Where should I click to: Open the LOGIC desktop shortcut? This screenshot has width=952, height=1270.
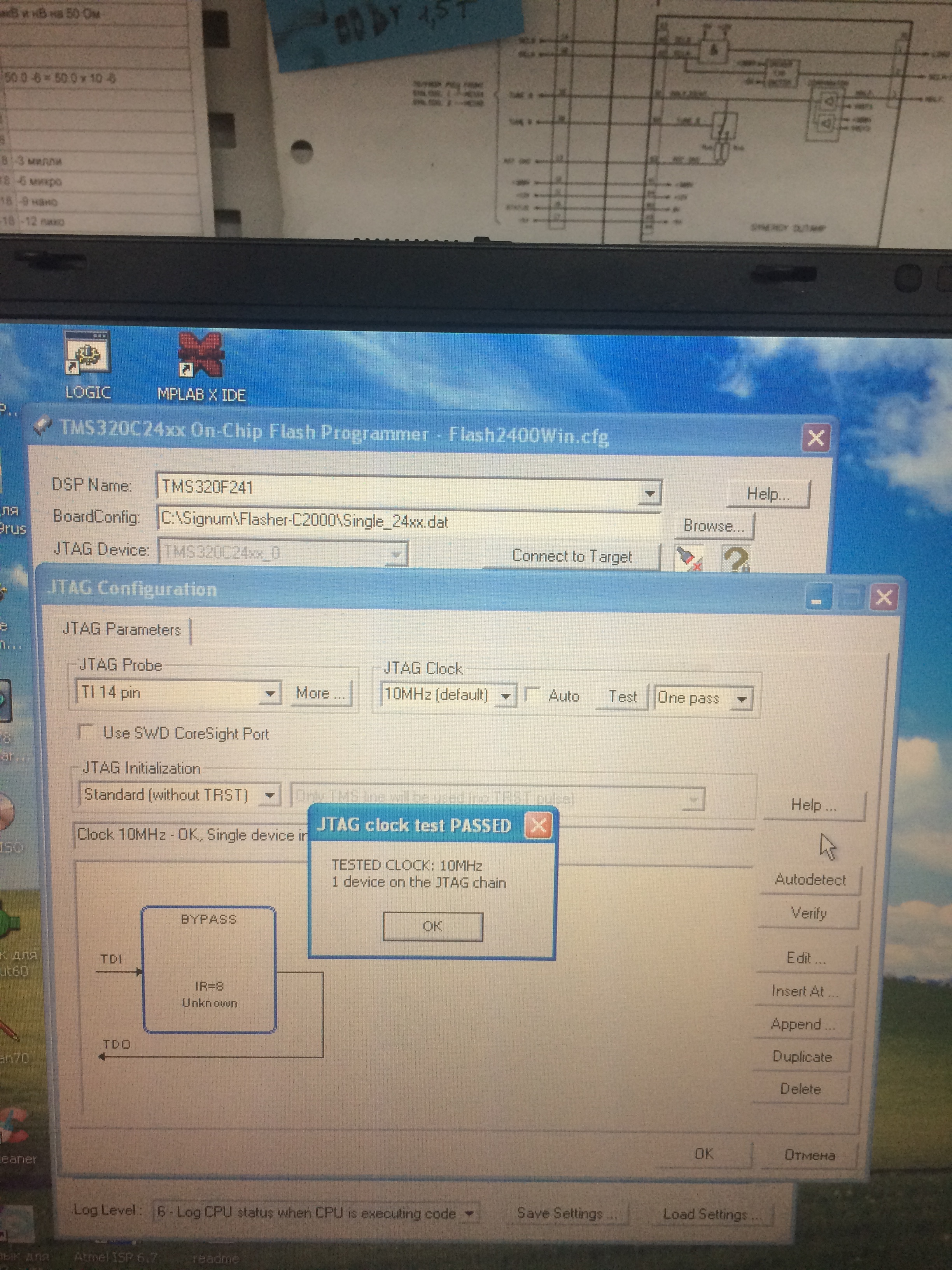(88, 366)
